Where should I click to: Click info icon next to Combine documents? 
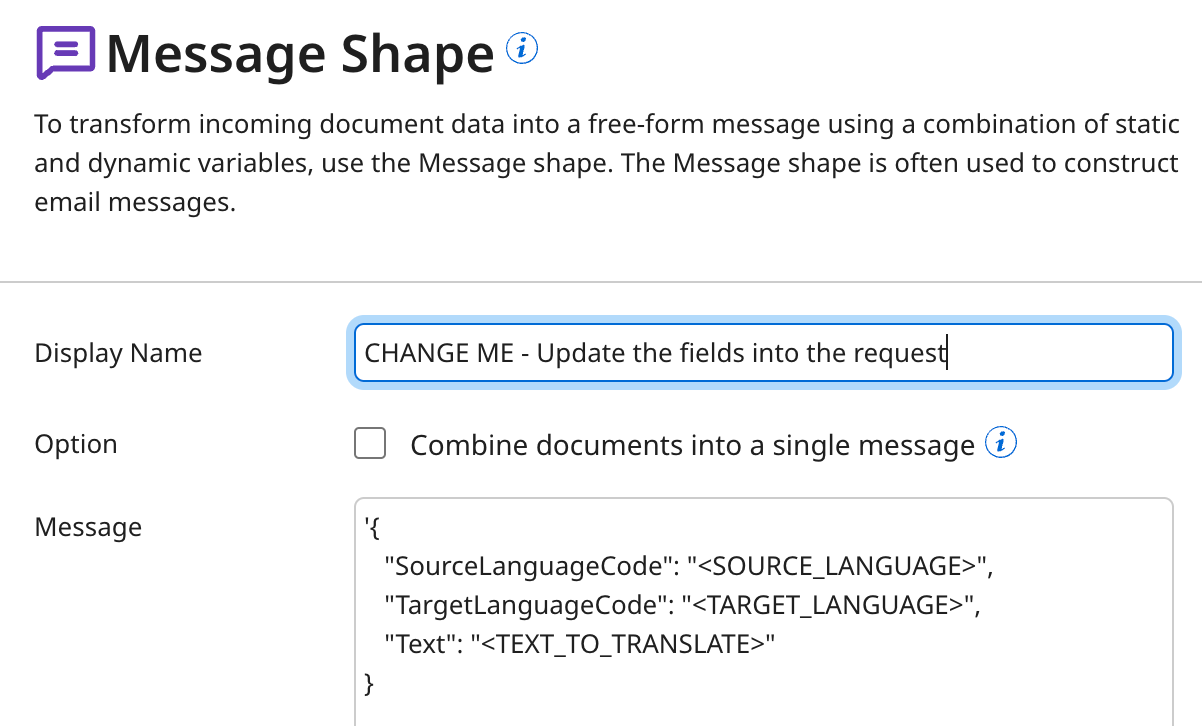[1001, 442]
